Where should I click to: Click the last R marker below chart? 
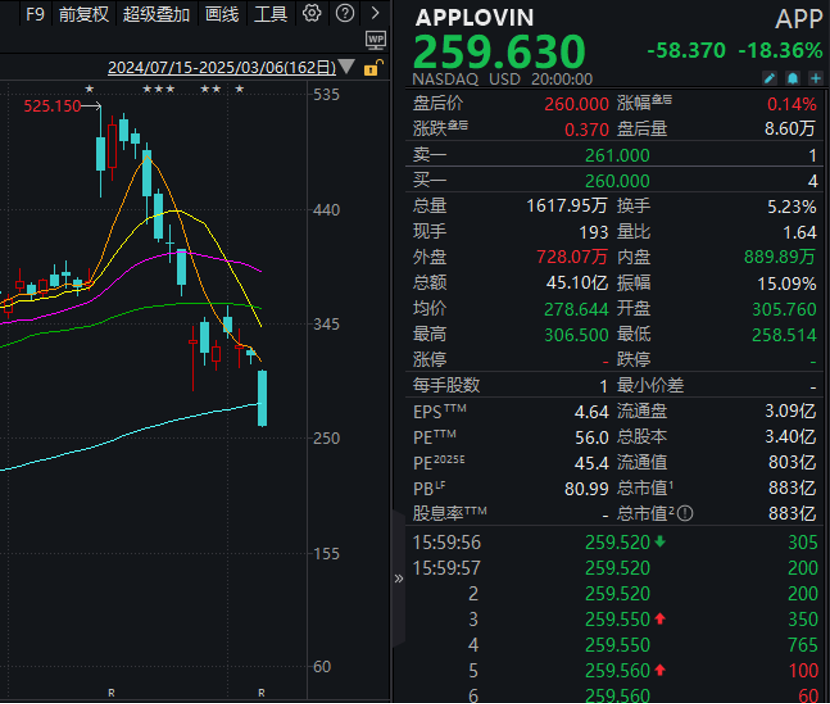coord(261,692)
